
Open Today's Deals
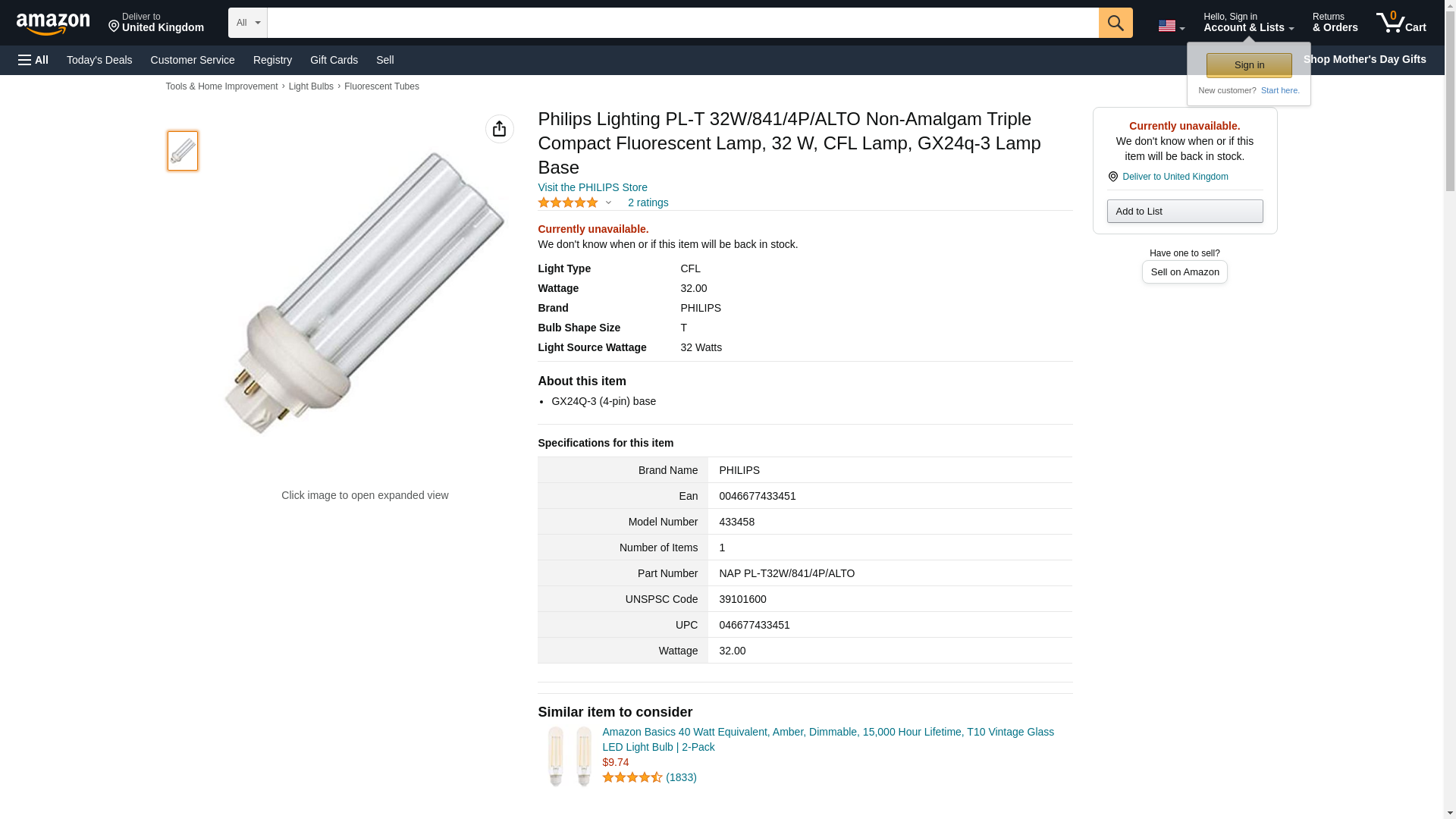click(x=99, y=60)
